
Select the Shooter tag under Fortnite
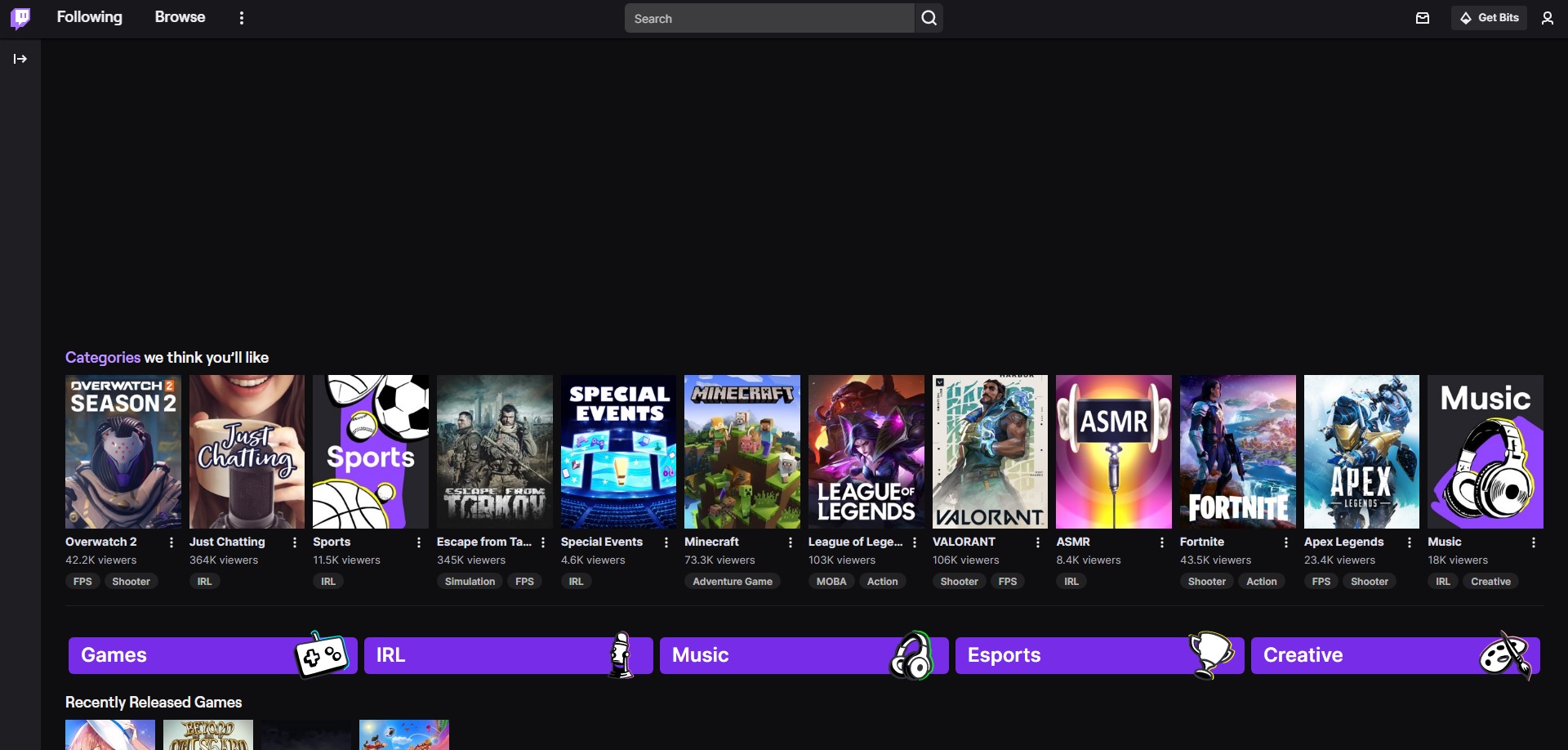1207,582
